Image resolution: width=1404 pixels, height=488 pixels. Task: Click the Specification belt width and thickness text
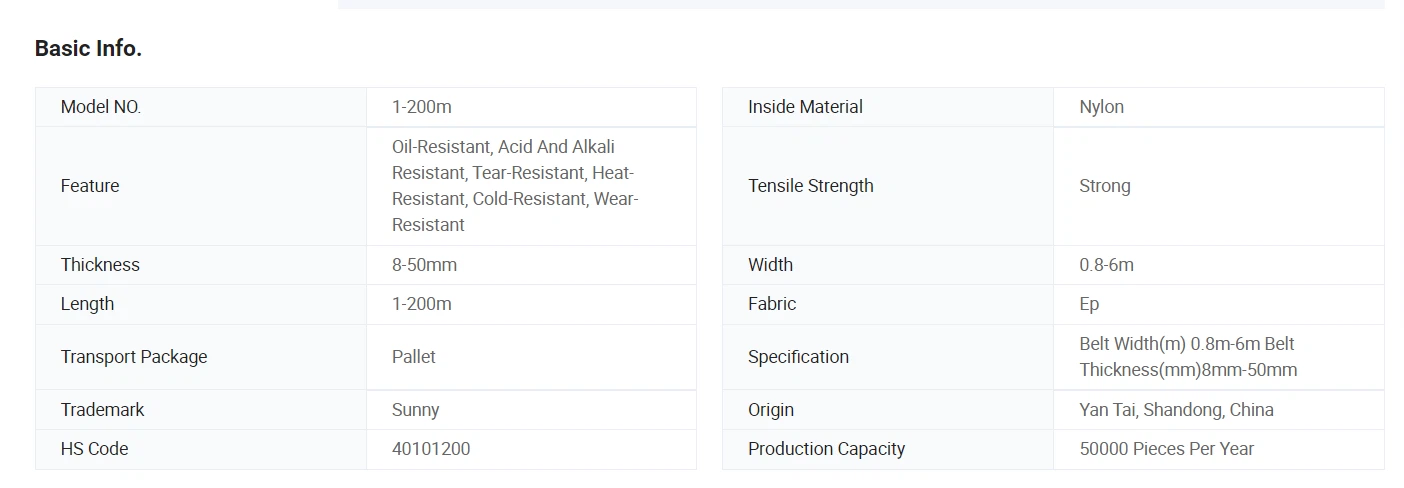[1188, 357]
